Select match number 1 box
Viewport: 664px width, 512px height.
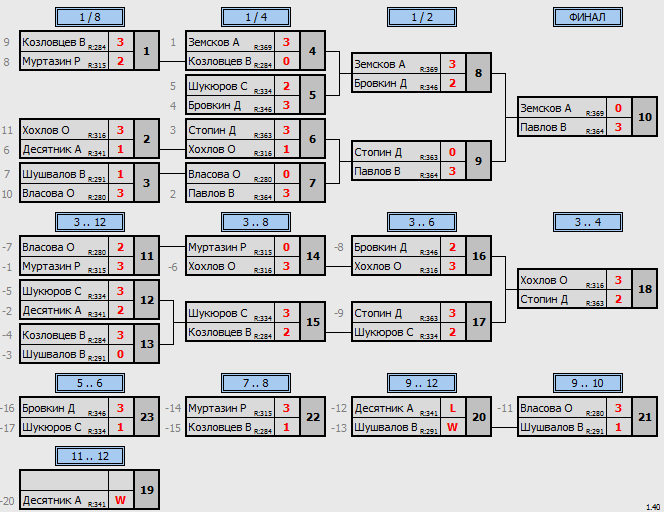click(147, 51)
